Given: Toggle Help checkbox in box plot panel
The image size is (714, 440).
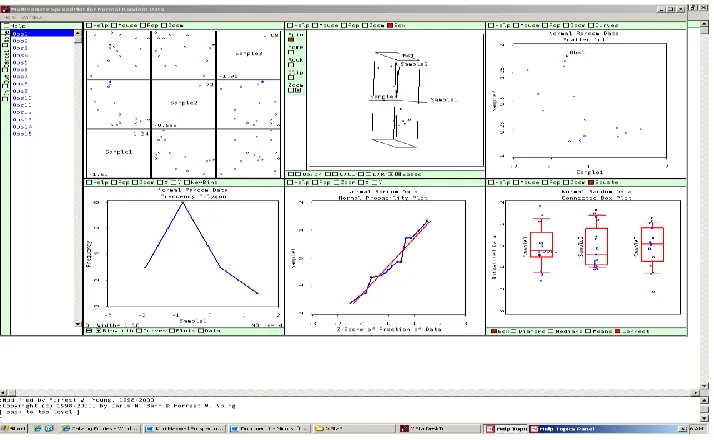Looking at the screenshot, I should click(491, 183).
